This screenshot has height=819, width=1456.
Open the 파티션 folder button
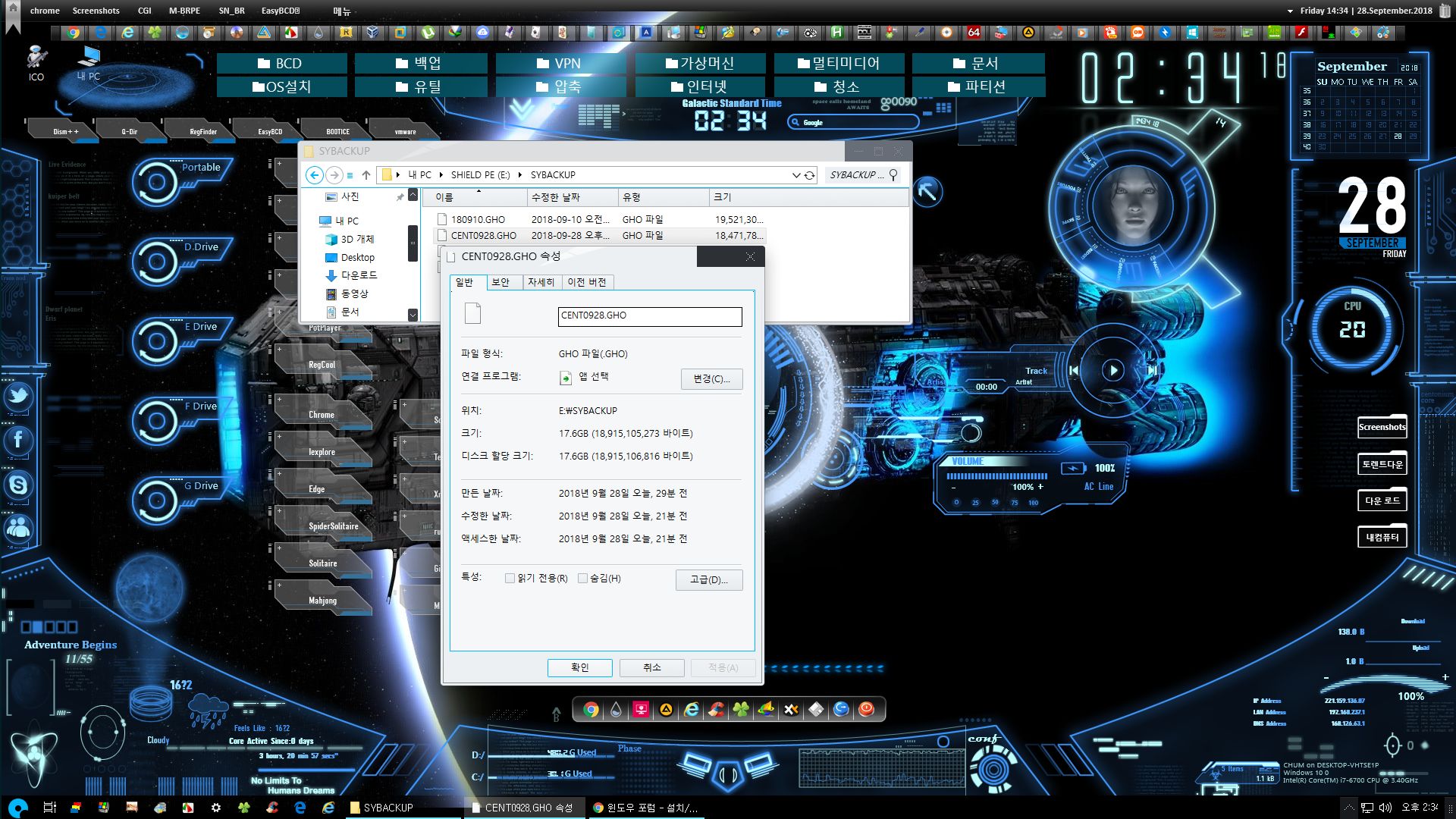coord(978,87)
